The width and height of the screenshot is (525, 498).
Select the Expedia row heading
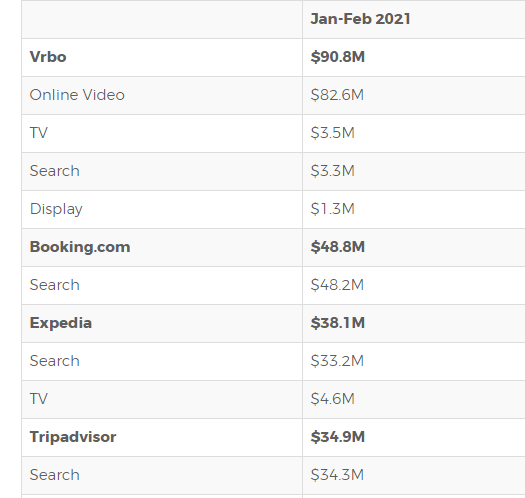(x=61, y=323)
